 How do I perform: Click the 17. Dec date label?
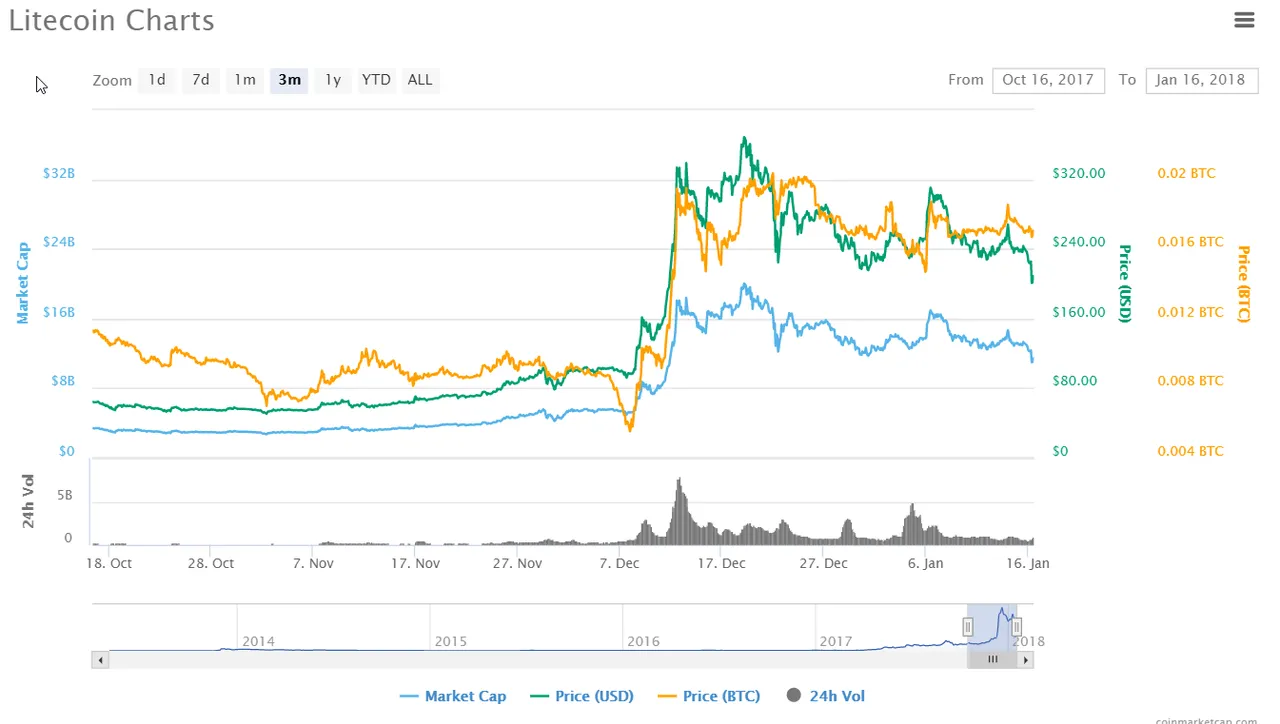tap(721, 563)
